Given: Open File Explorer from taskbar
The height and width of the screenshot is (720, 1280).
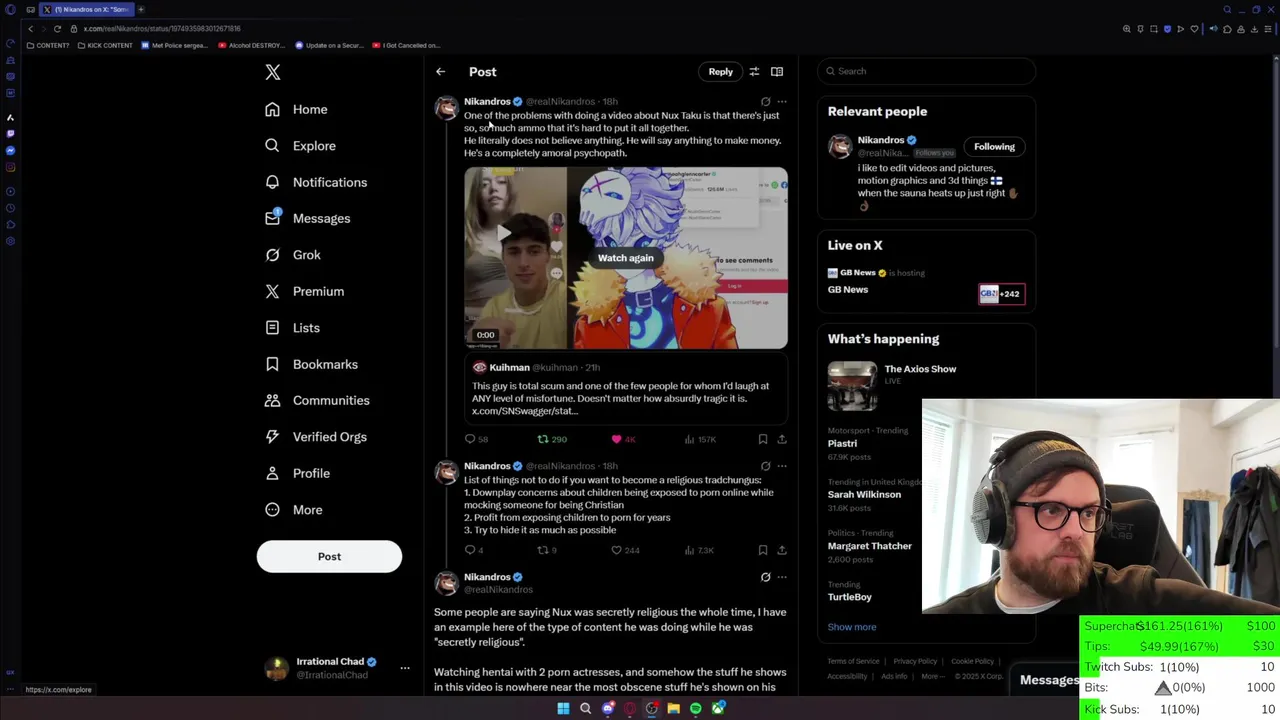Looking at the screenshot, I should pyautogui.click(x=674, y=709).
